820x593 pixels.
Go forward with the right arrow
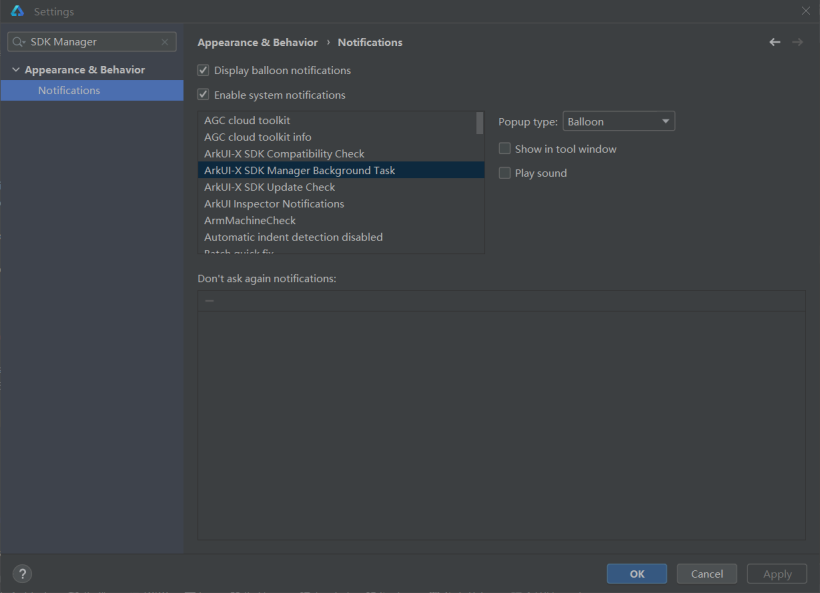click(797, 42)
